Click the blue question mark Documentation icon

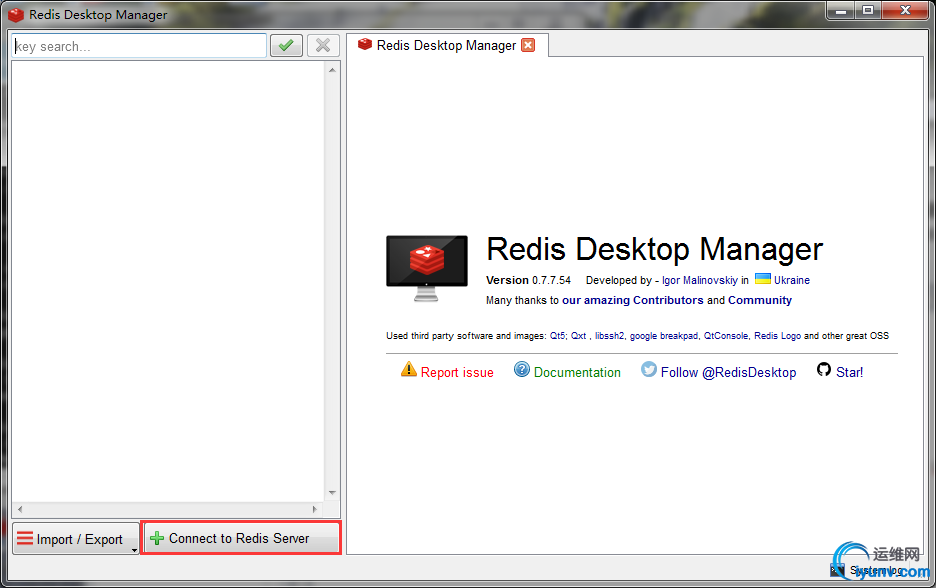point(522,370)
